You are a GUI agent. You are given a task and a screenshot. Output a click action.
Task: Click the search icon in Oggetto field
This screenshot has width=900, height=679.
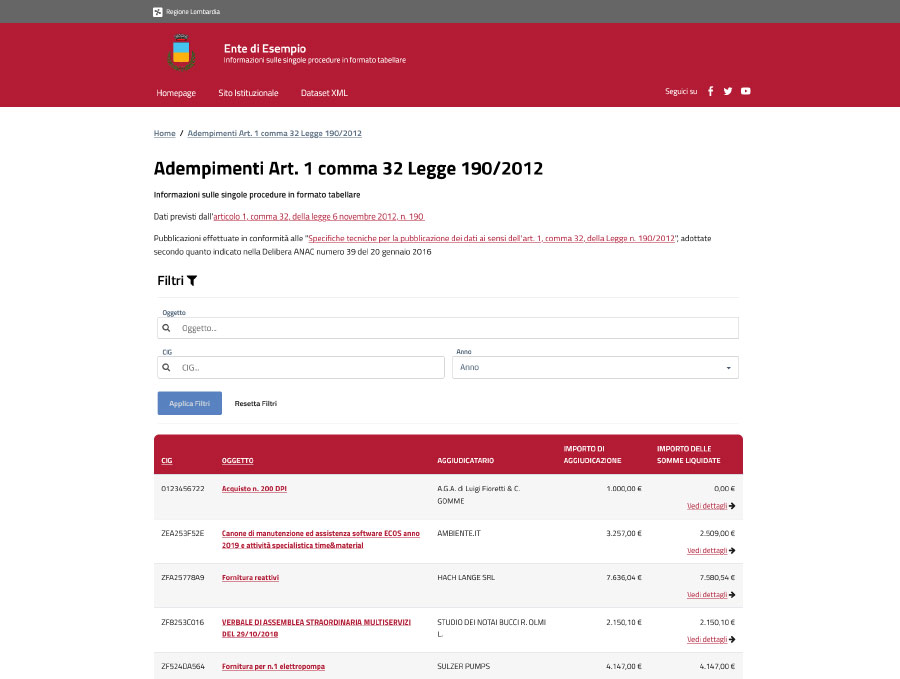point(166,328)
